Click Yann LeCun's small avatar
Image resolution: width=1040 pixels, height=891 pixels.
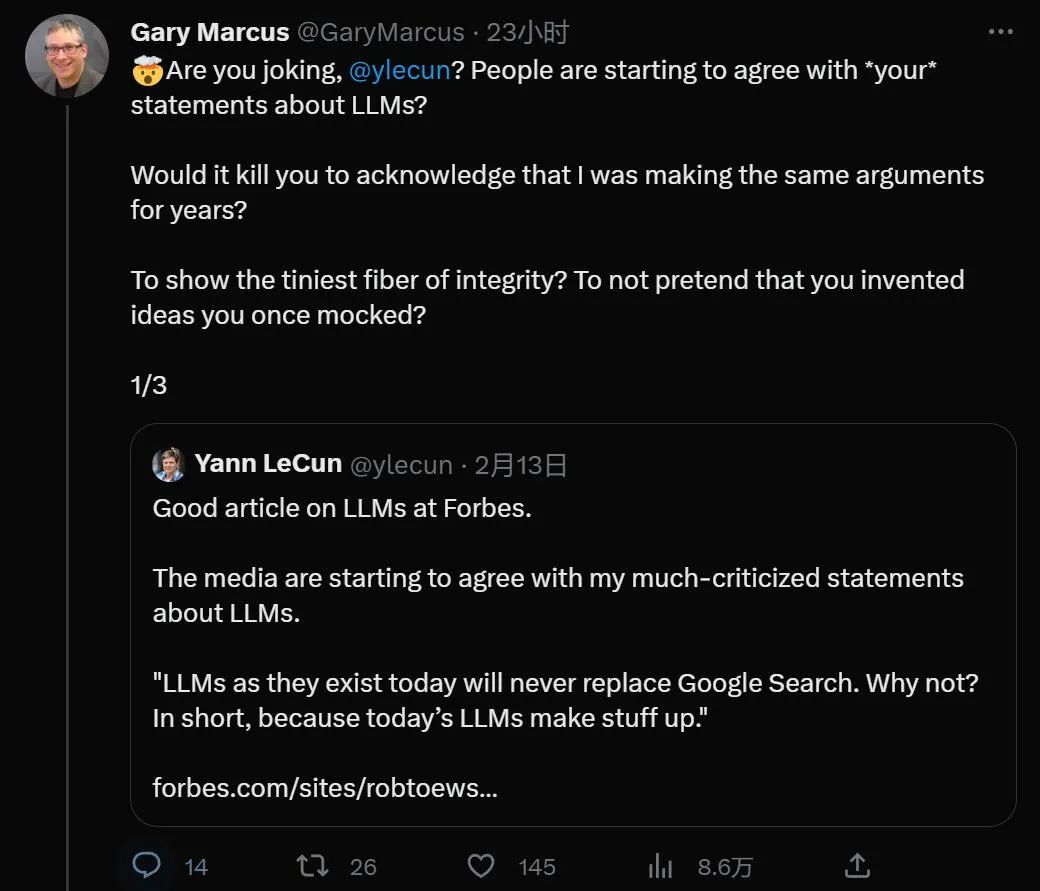pyautogui.click(x=168, y=464)
